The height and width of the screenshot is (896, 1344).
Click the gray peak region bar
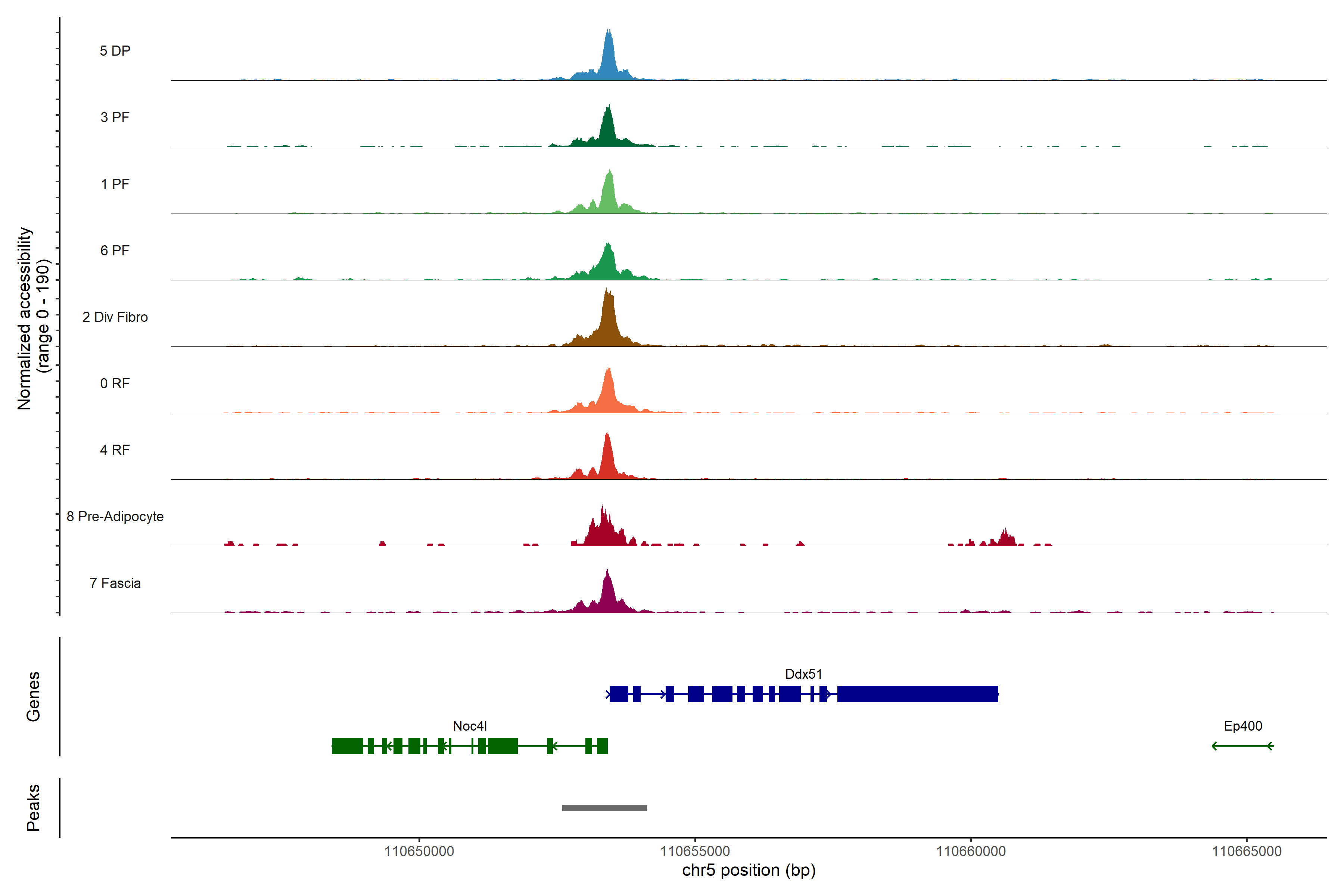click(604, 808)
